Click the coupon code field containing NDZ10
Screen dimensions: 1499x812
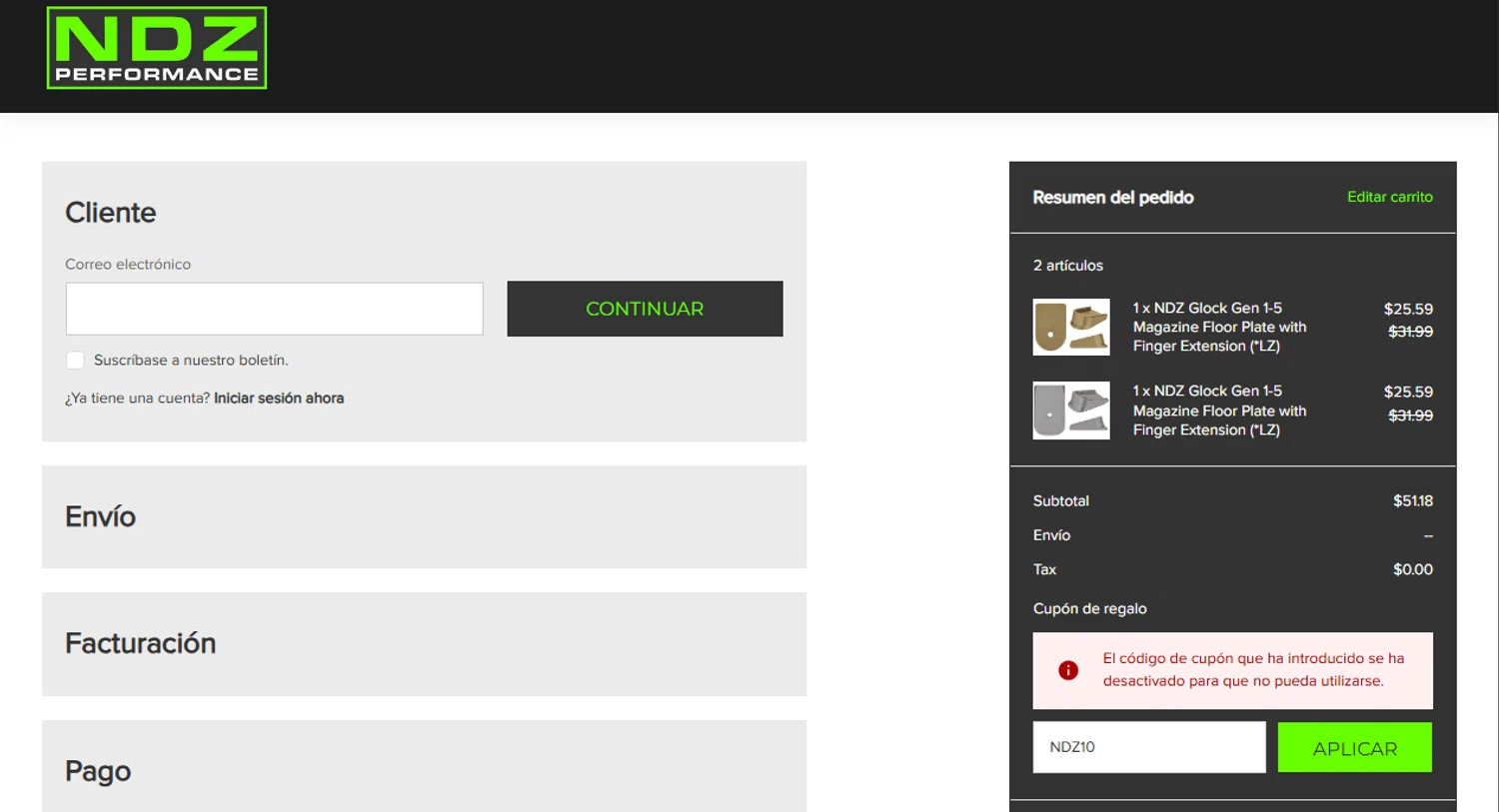click(x=1149, y=747)
